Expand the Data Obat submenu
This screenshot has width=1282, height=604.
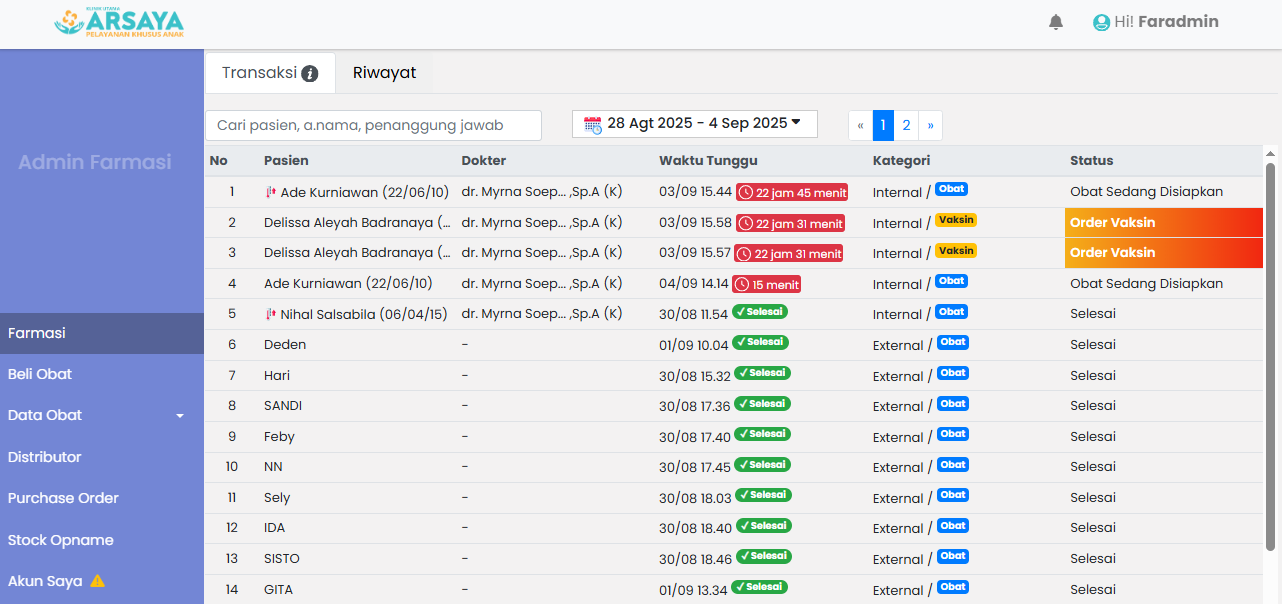180,416
